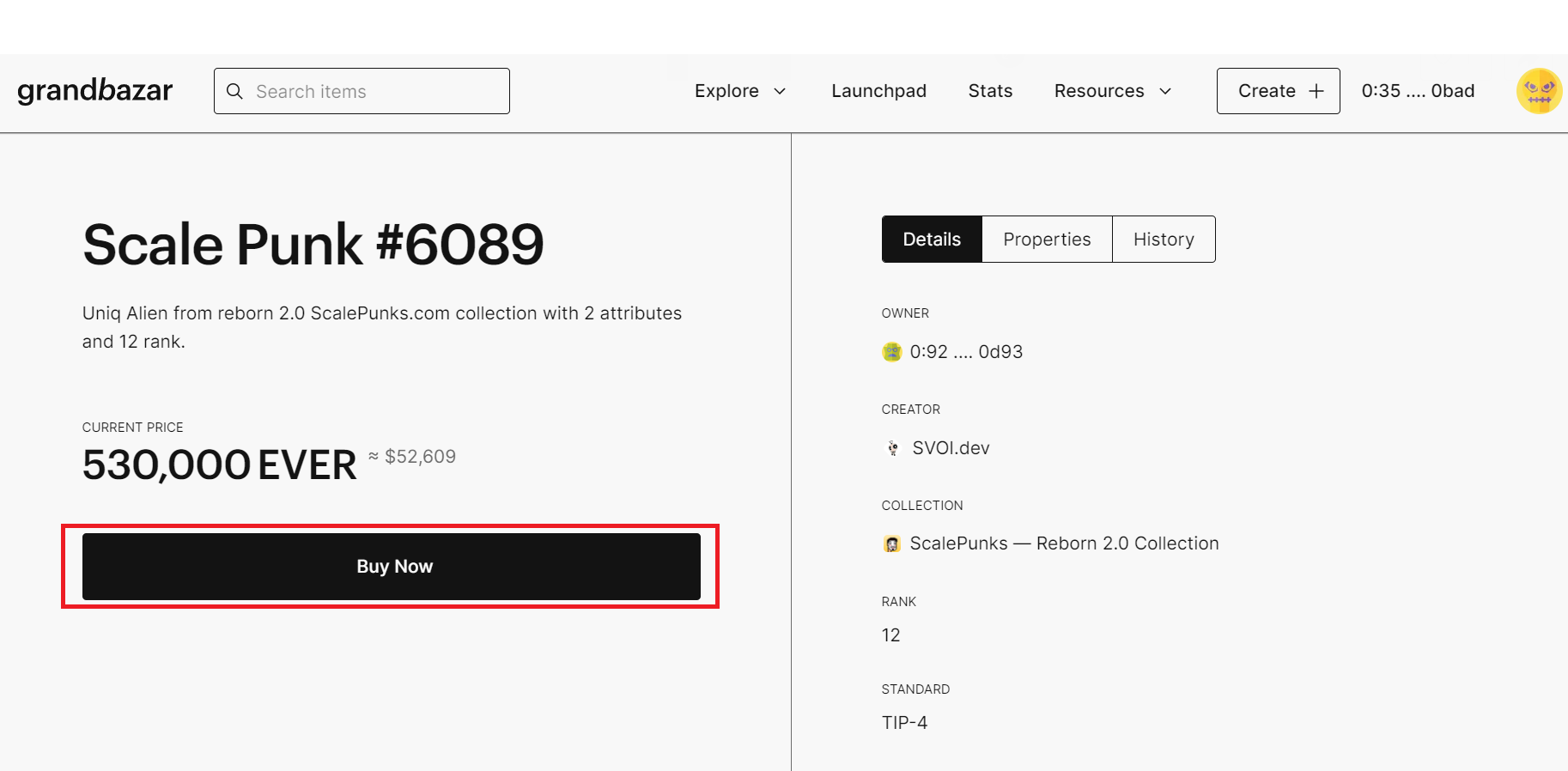1568x771 pixels.
Task: Click the ≈ $52,609 dollar estimate
Action: 412,457
